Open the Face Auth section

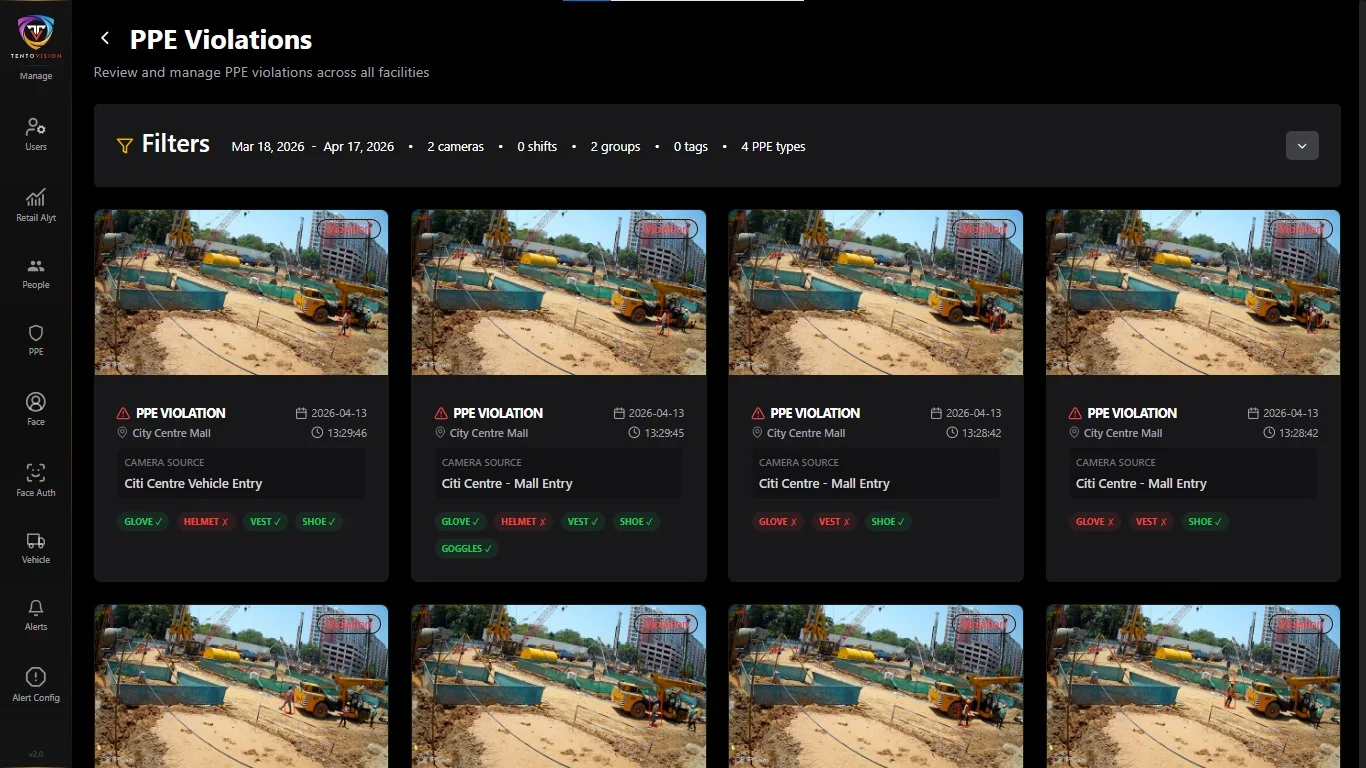[x=36, y=480]
